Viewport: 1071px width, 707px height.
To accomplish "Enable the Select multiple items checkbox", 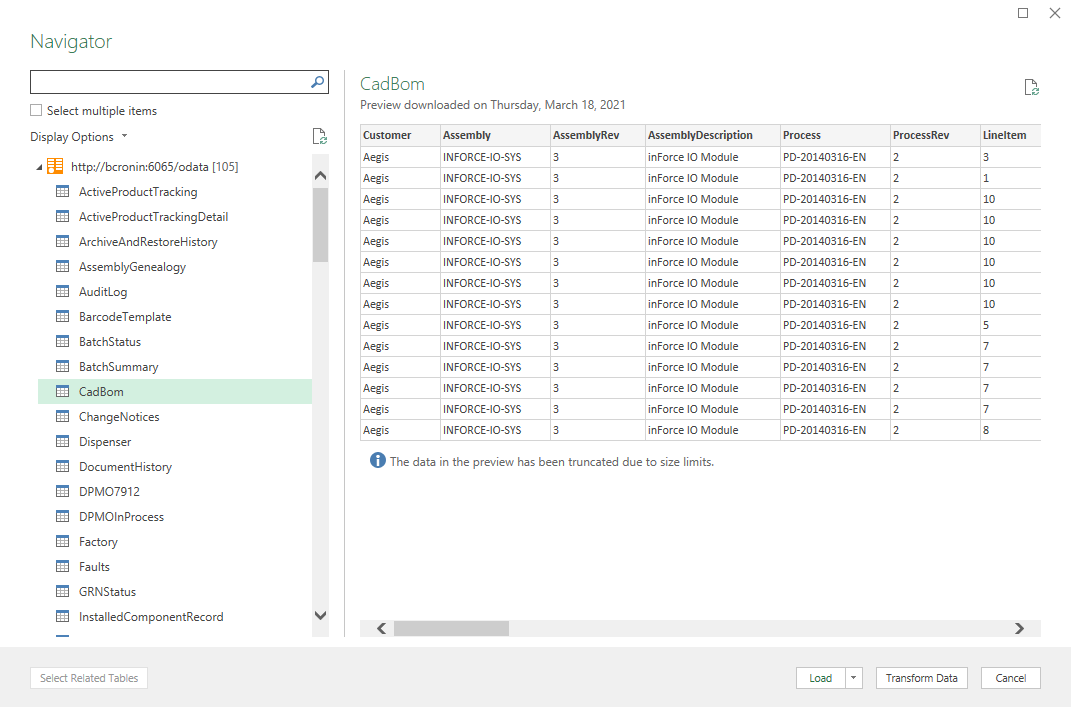I will (36, 110).
